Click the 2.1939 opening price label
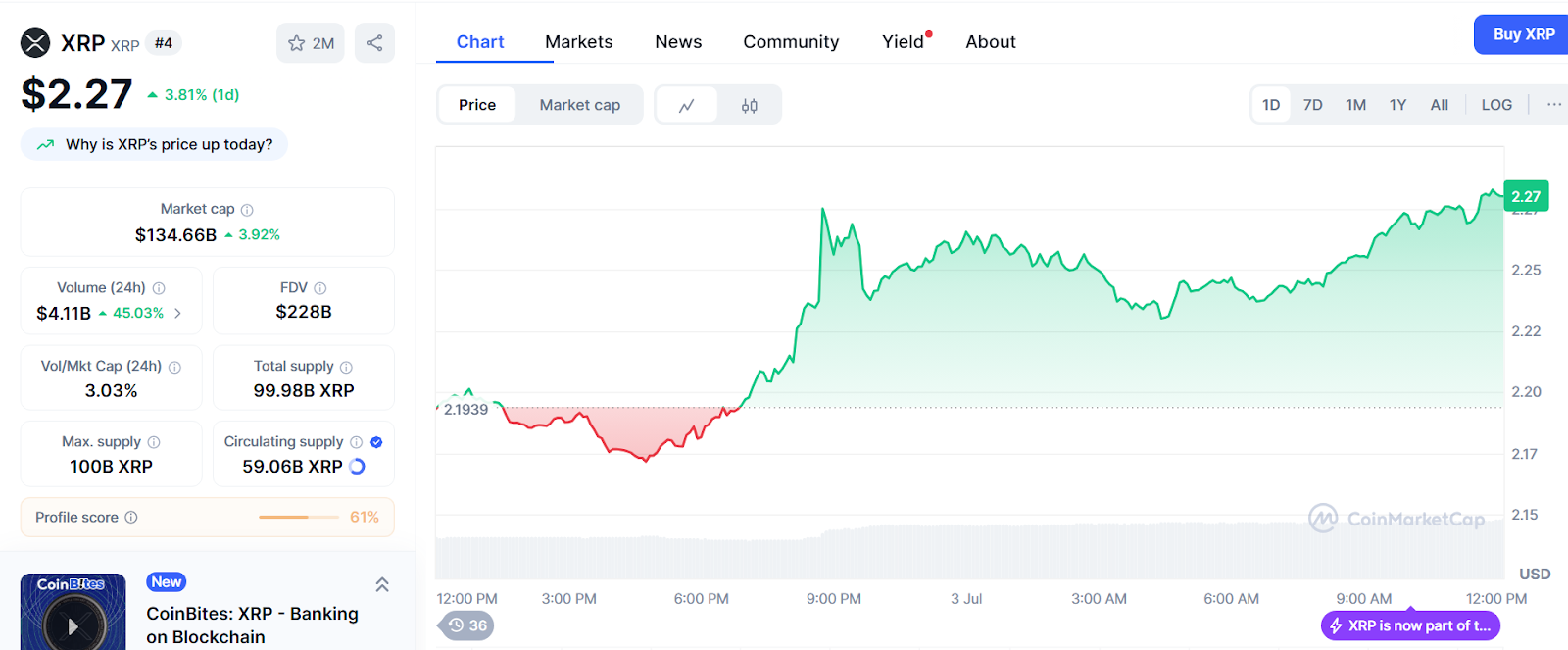This screenshot has width=1568, height=650. 465,410
